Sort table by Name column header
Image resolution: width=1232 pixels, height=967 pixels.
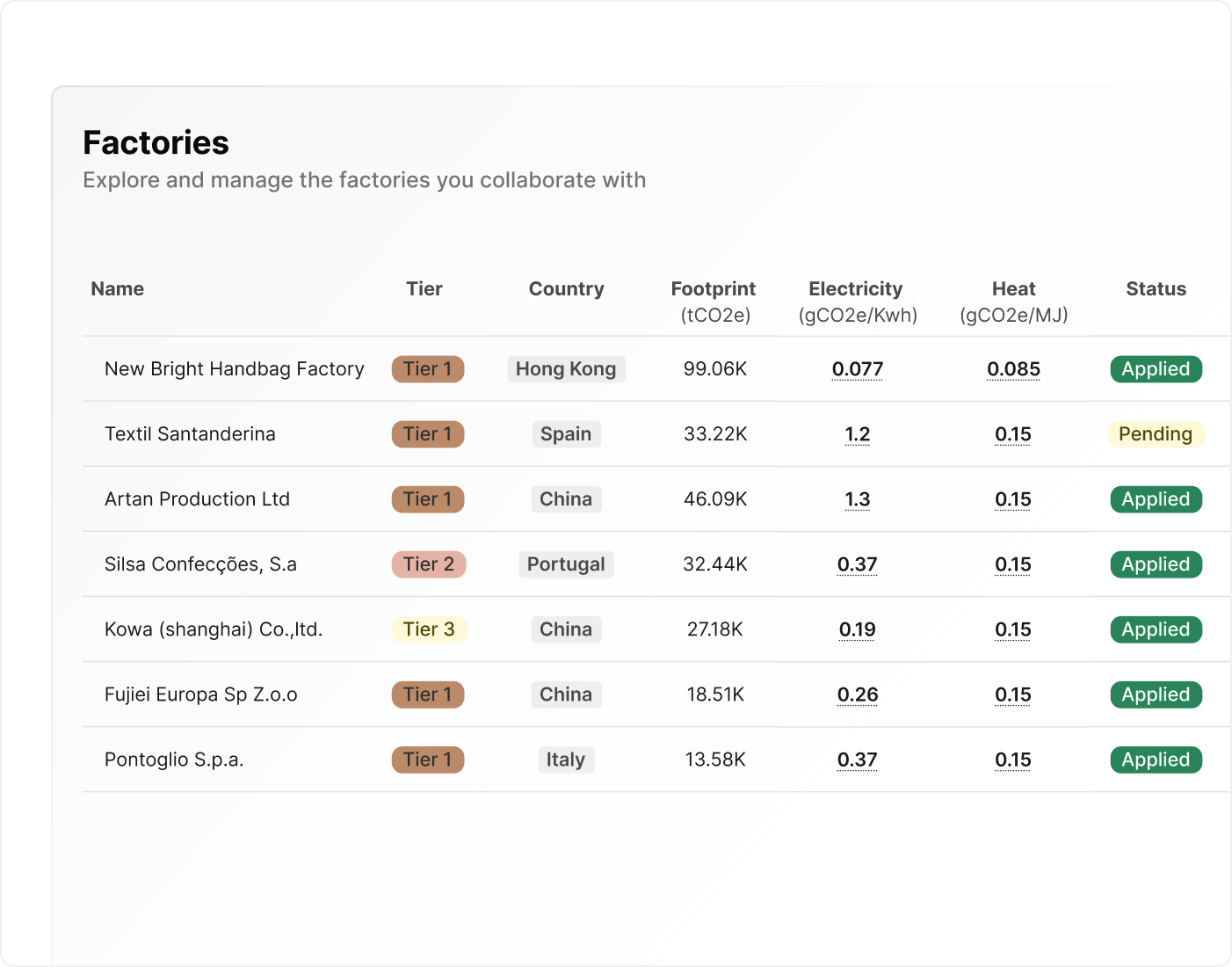tap(117, 289)
